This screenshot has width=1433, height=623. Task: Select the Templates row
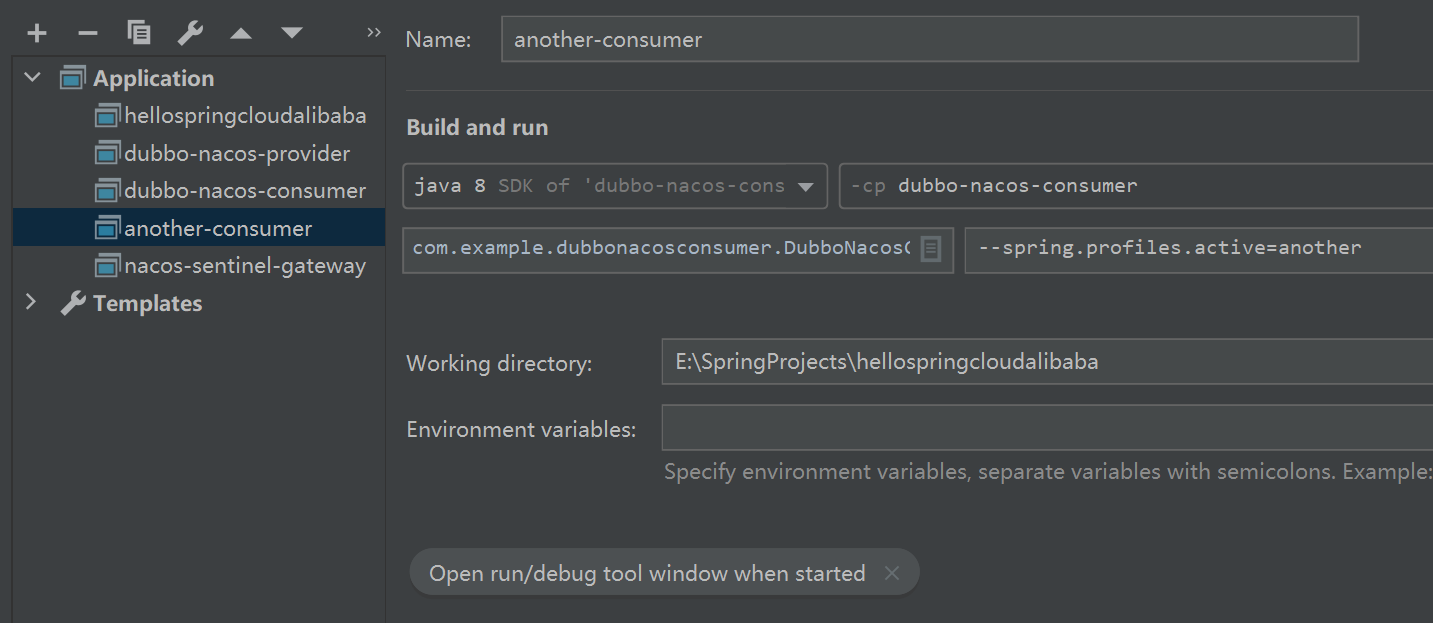[199, 303]
